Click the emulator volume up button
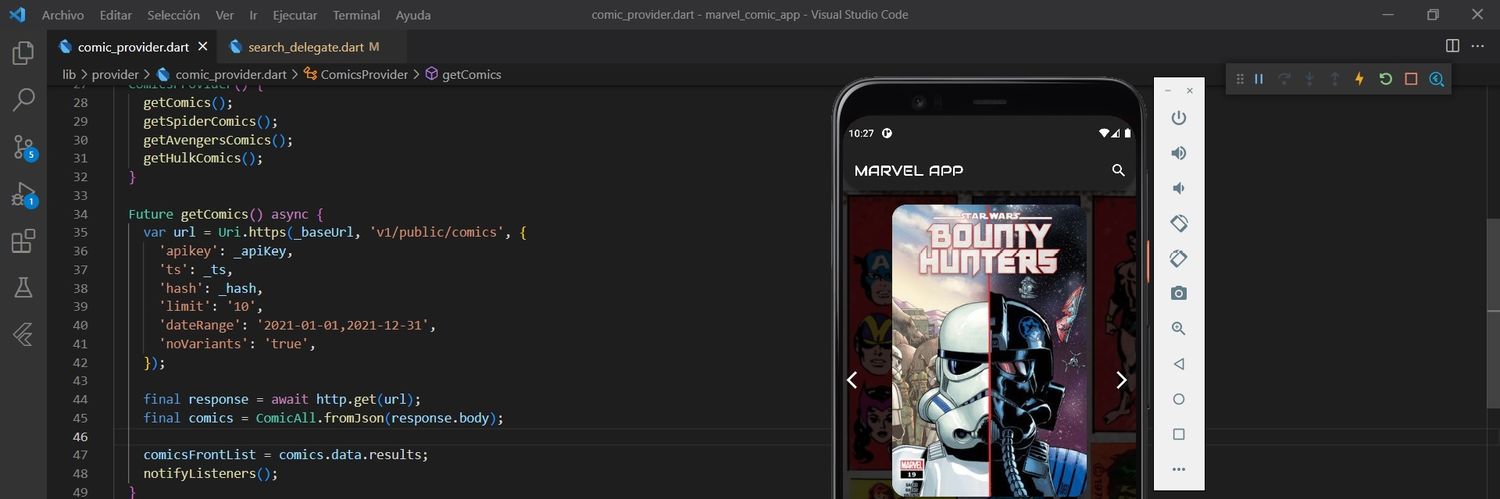The image size is (1500, 499). [x=1179, y=153]
